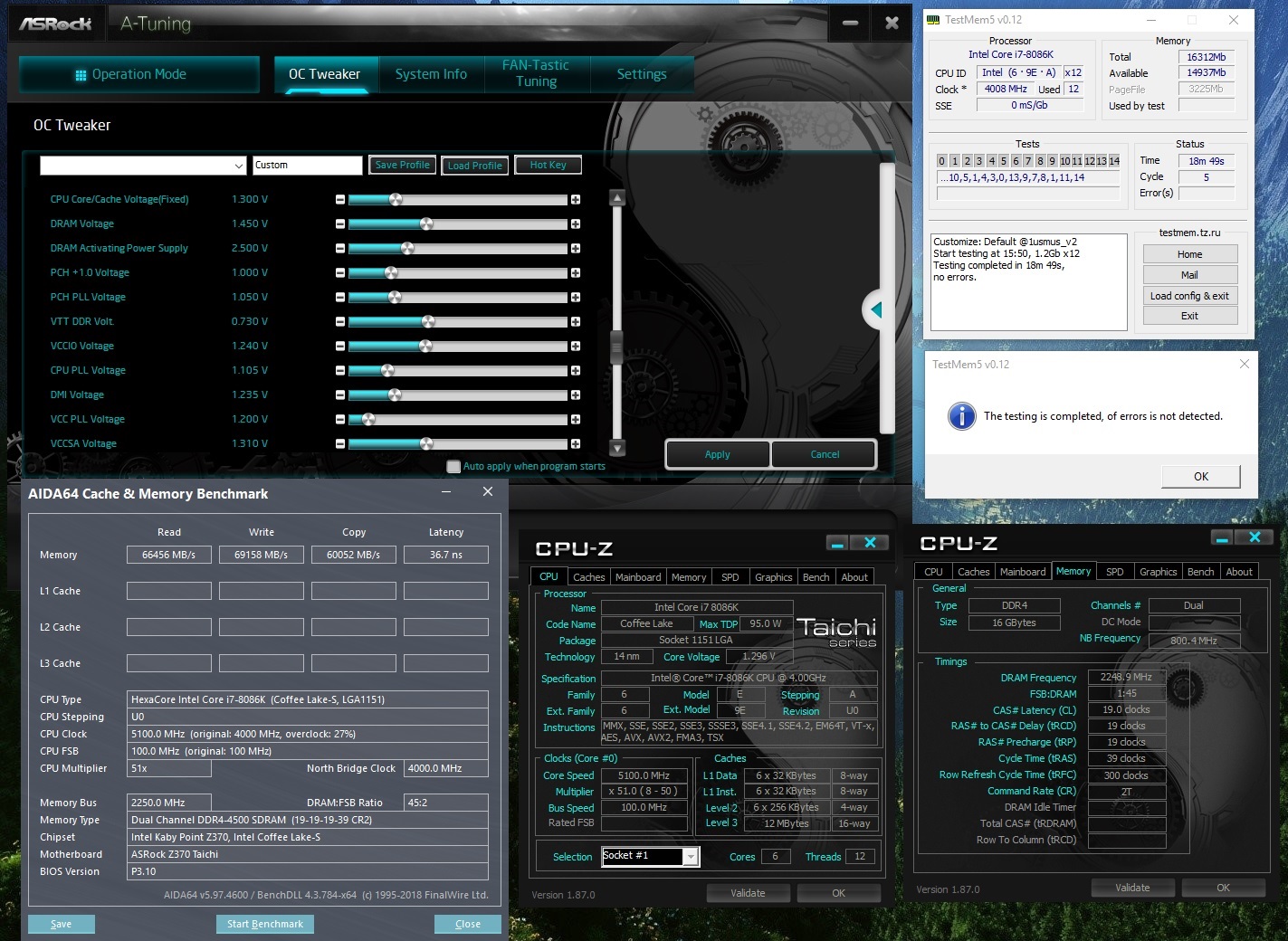Viewport: 1288px width, 941px height.
Task: Decrease CPU PLL Voltage with minus icon
Action: pyautogui.click(x=340, y=370)
